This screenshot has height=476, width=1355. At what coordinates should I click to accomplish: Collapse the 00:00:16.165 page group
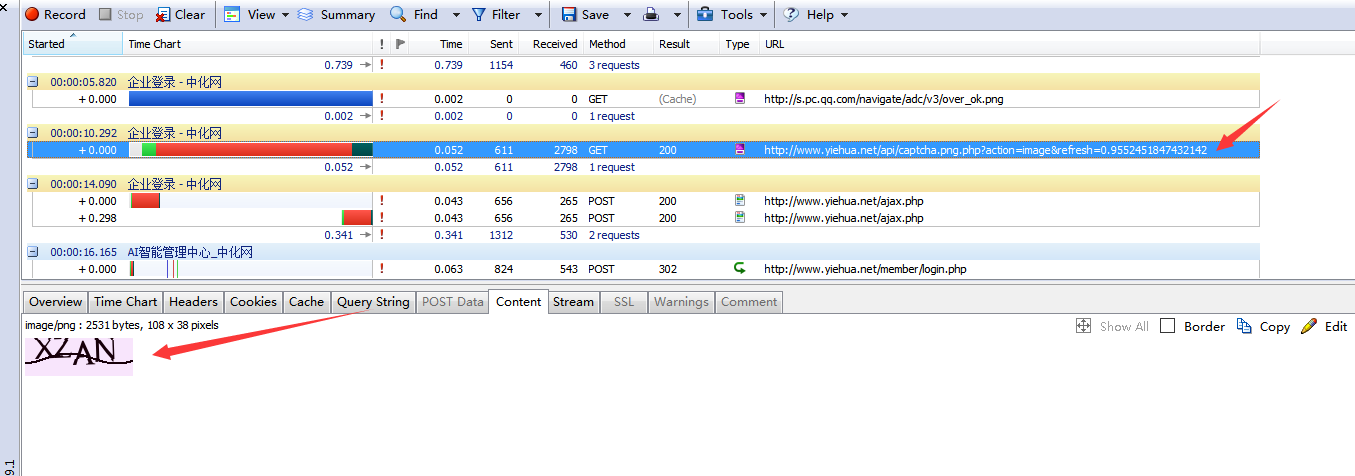(33, 253)
